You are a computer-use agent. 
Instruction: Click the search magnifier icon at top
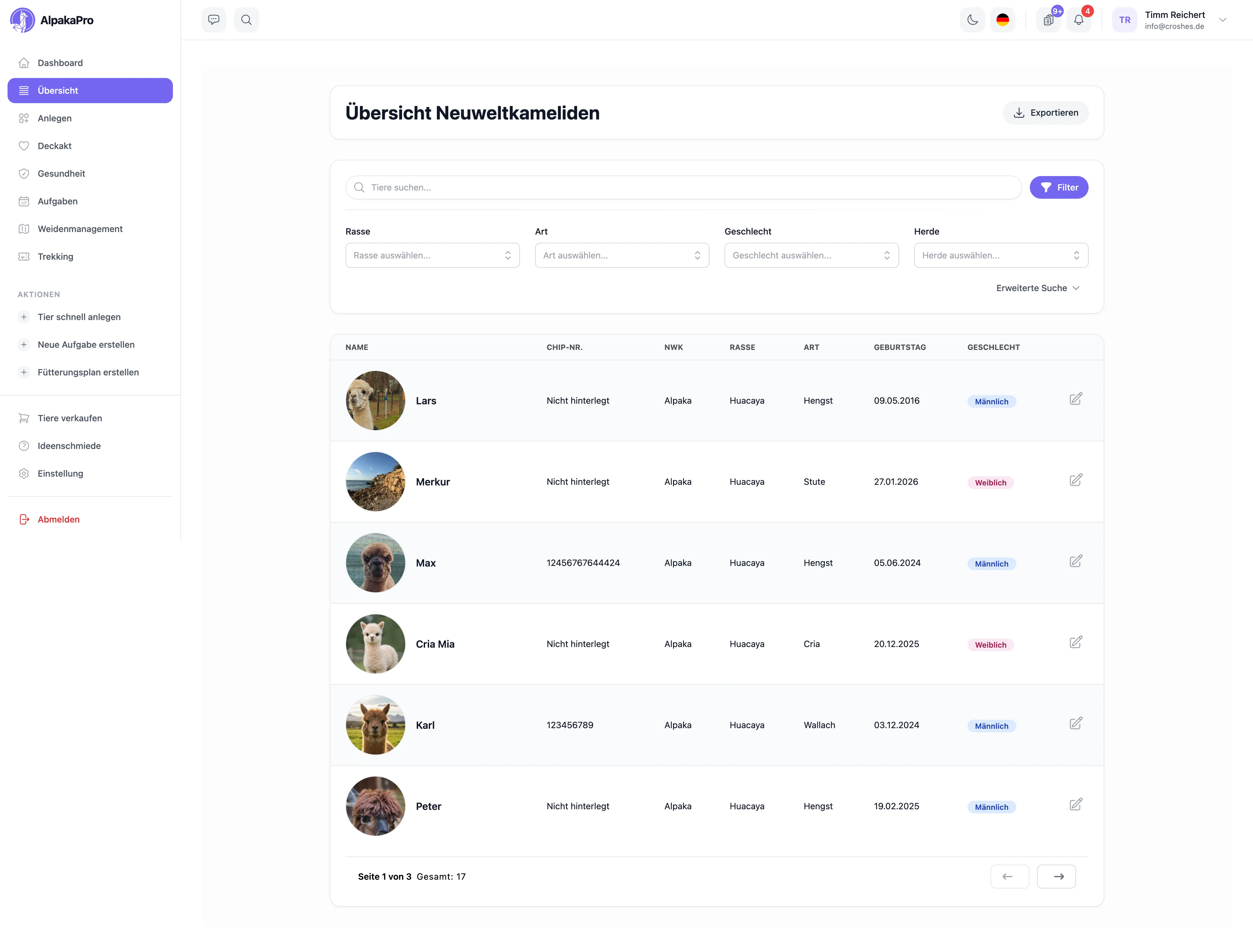[246, 19]
